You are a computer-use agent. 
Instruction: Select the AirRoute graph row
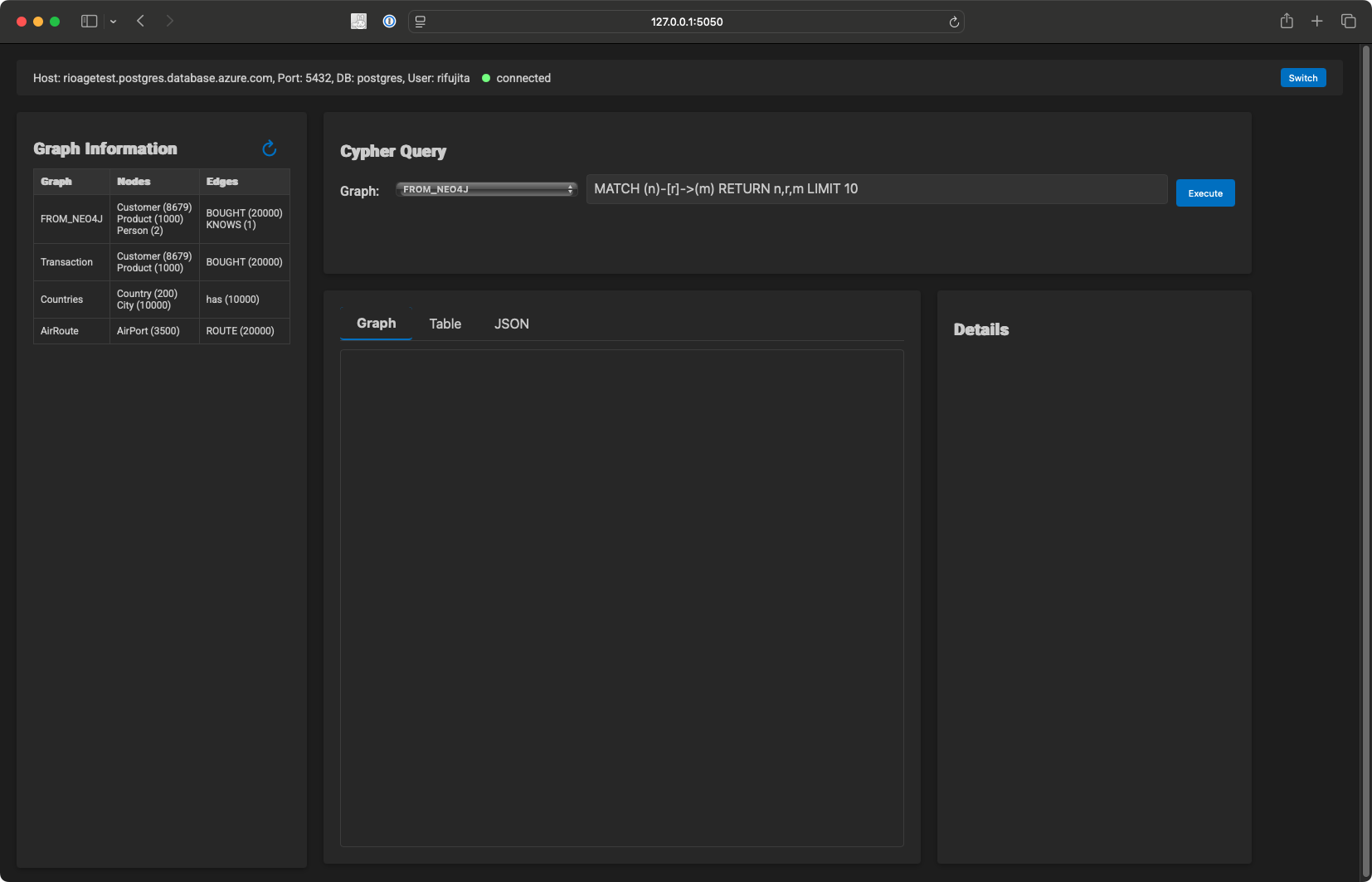tap(161, 331)
